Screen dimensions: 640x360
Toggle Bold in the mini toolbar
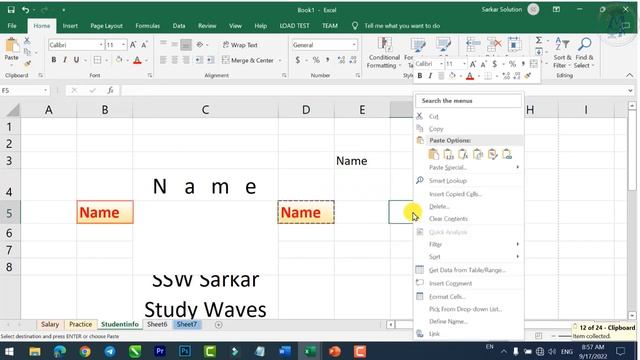point(420,76)
